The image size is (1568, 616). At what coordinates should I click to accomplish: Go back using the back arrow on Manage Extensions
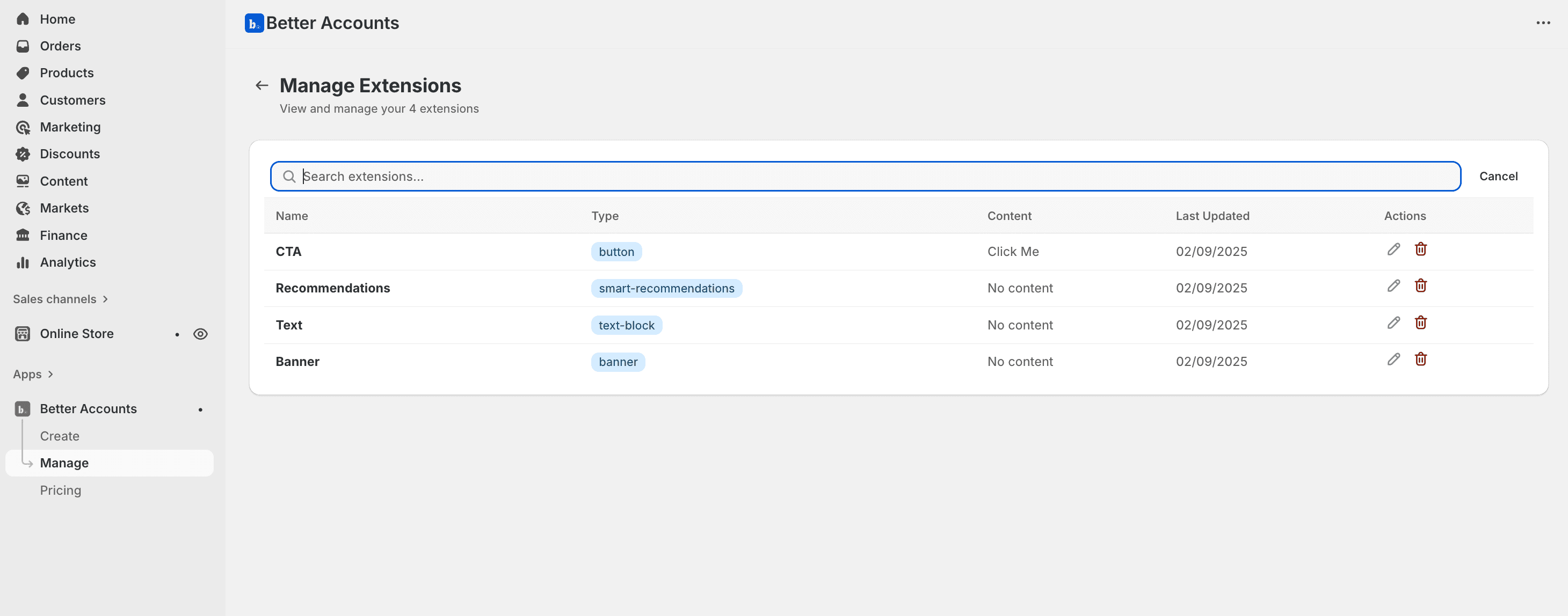(x=261, y=85)
